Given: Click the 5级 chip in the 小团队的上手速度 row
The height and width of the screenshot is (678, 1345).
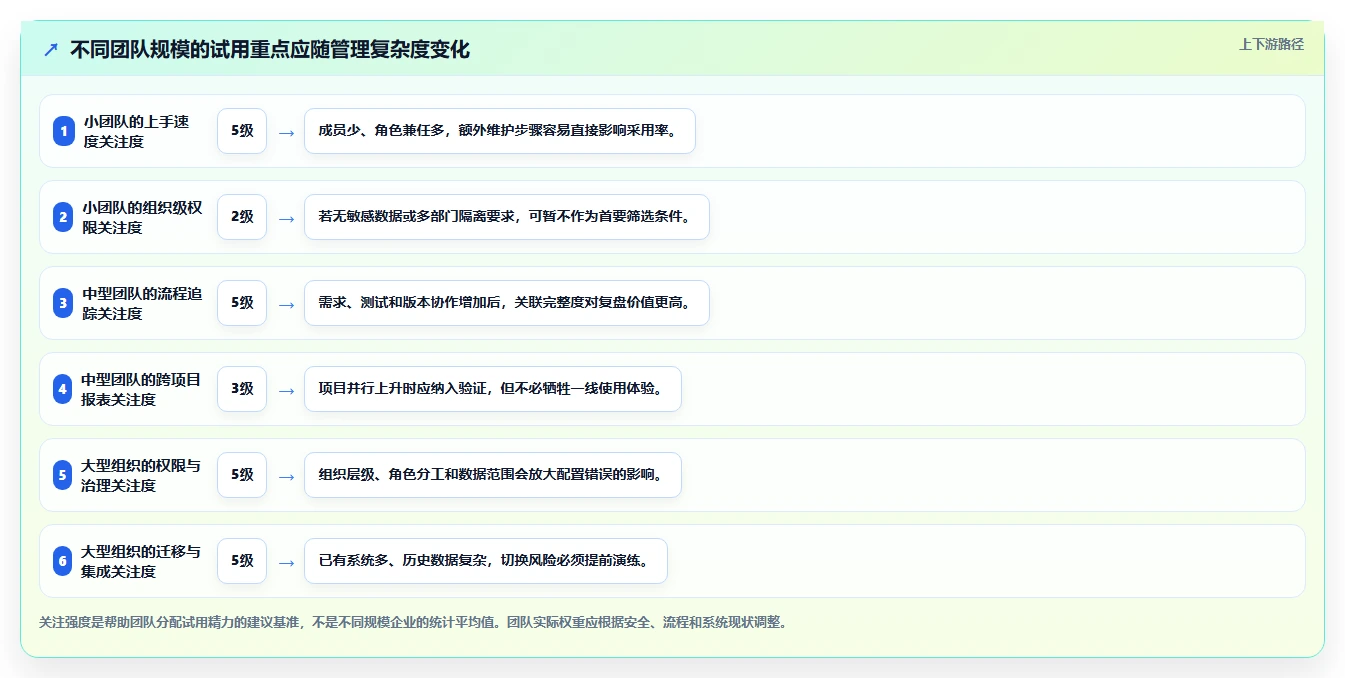Looking at the screenshot, I should 242,131.
